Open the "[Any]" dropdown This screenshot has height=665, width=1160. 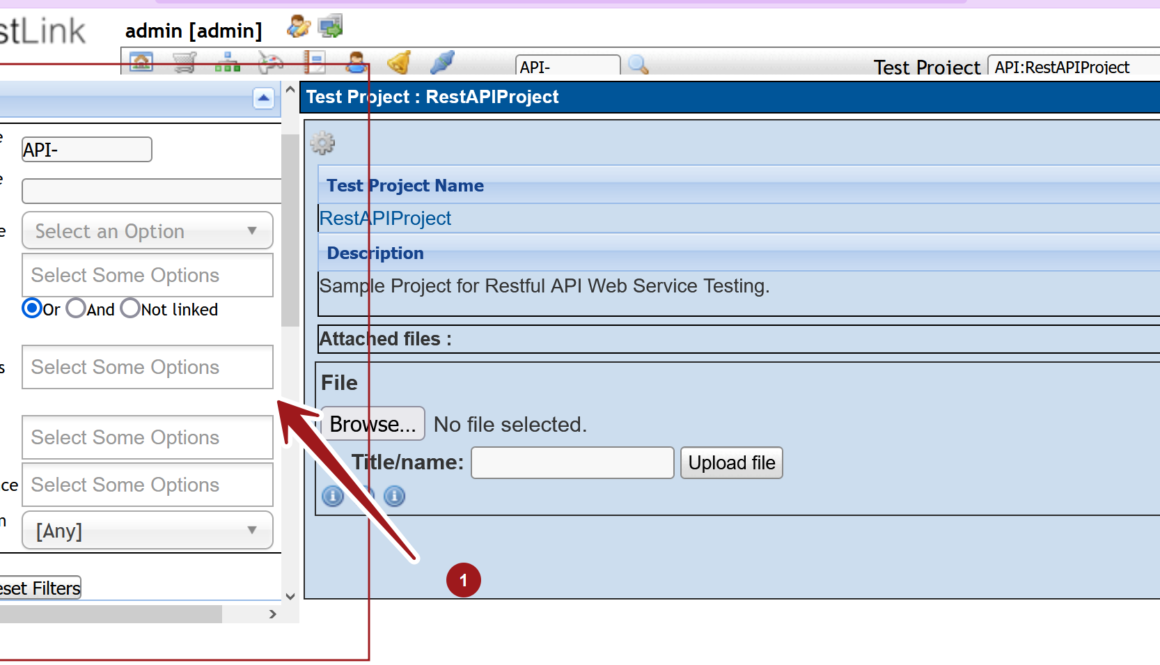[147, 531]
